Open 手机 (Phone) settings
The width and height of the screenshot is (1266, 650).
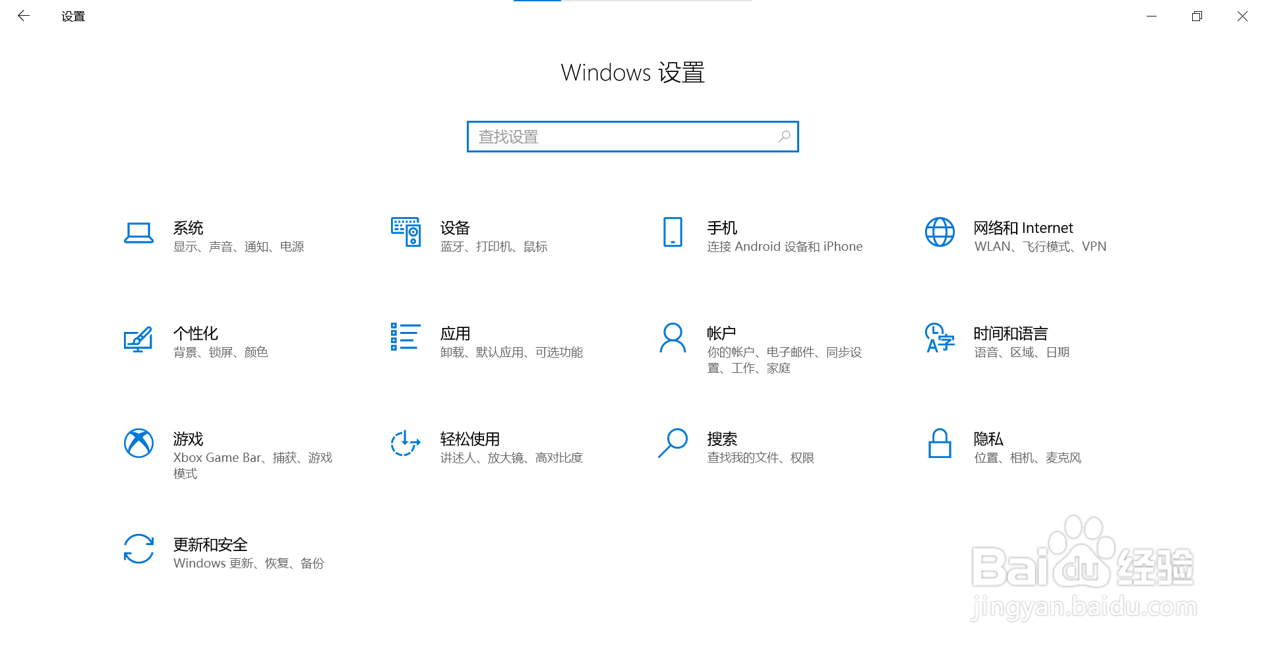tap(672, 233)
